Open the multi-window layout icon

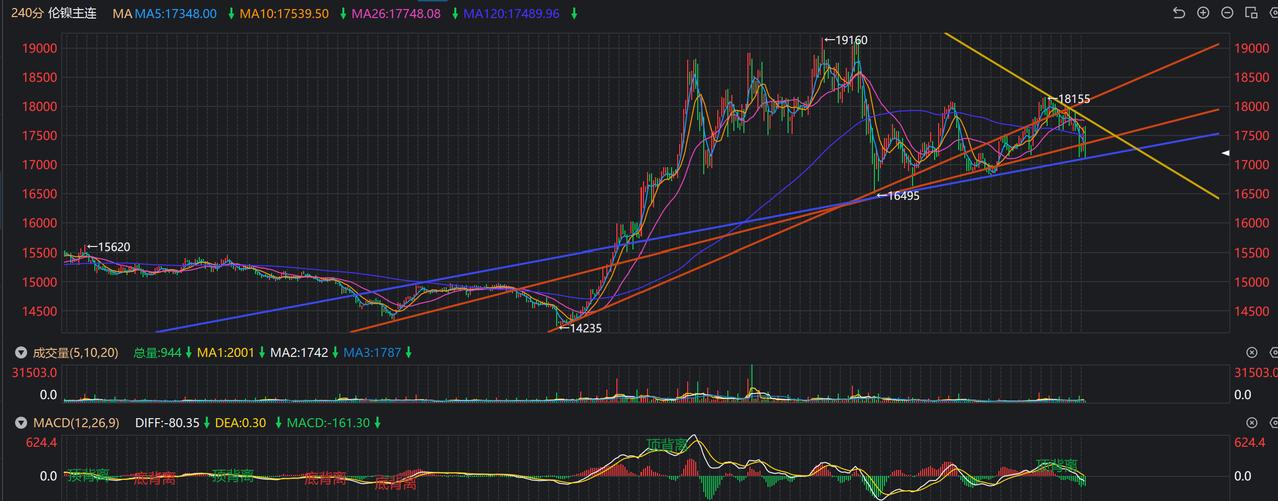1251,13
